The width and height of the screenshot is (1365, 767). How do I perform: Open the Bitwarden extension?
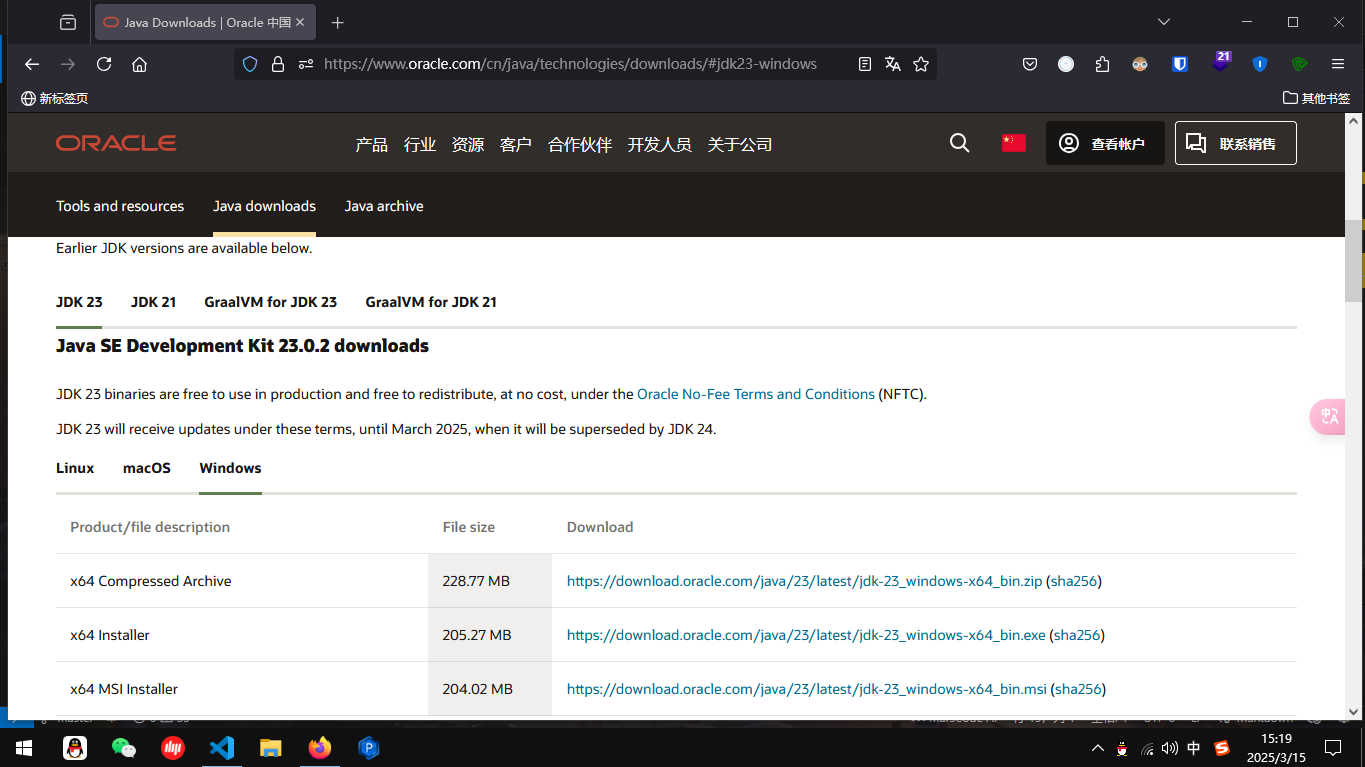click(1180, 64)
